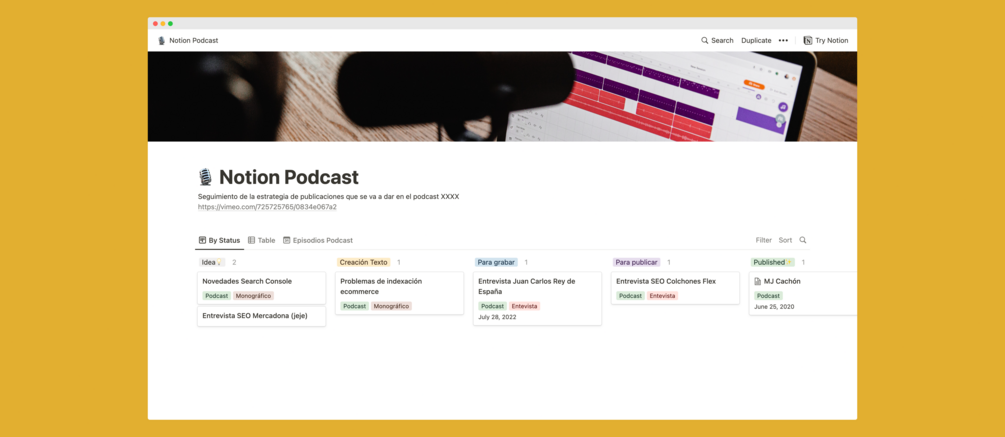1005x437 pixels.
Task: Click the Episodios Podcast calendar icon
Action: click(x=287, y=240)
